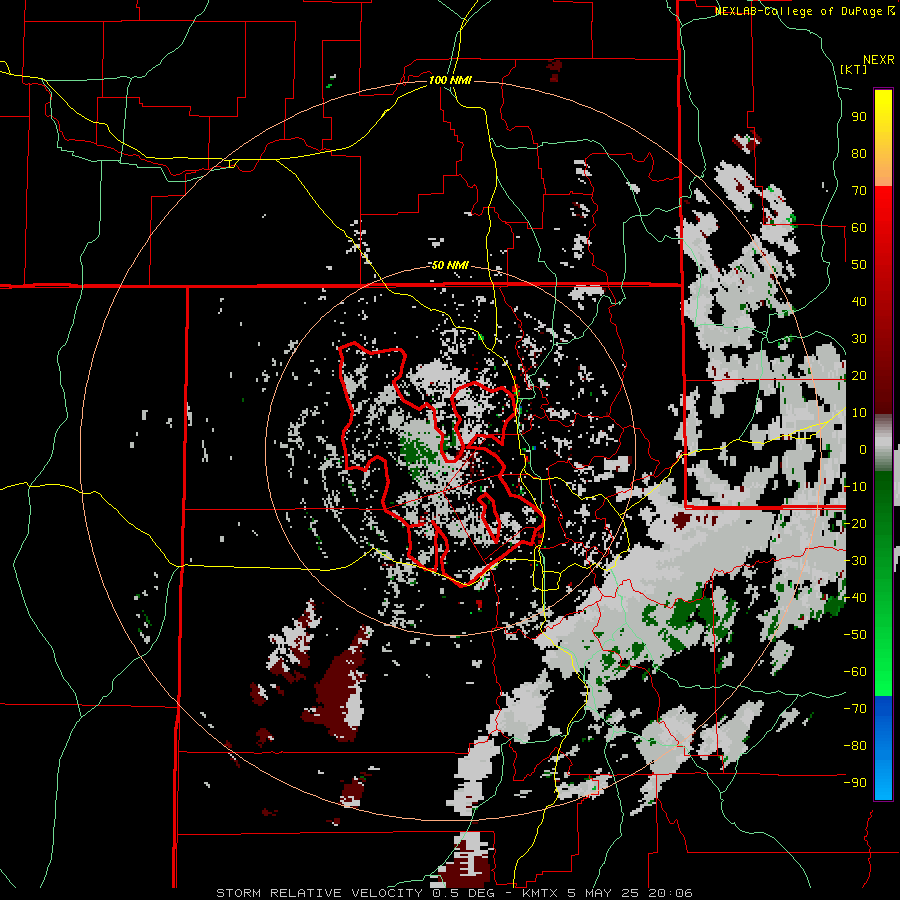Click the positive 10 value on the scale

(859, 413)
